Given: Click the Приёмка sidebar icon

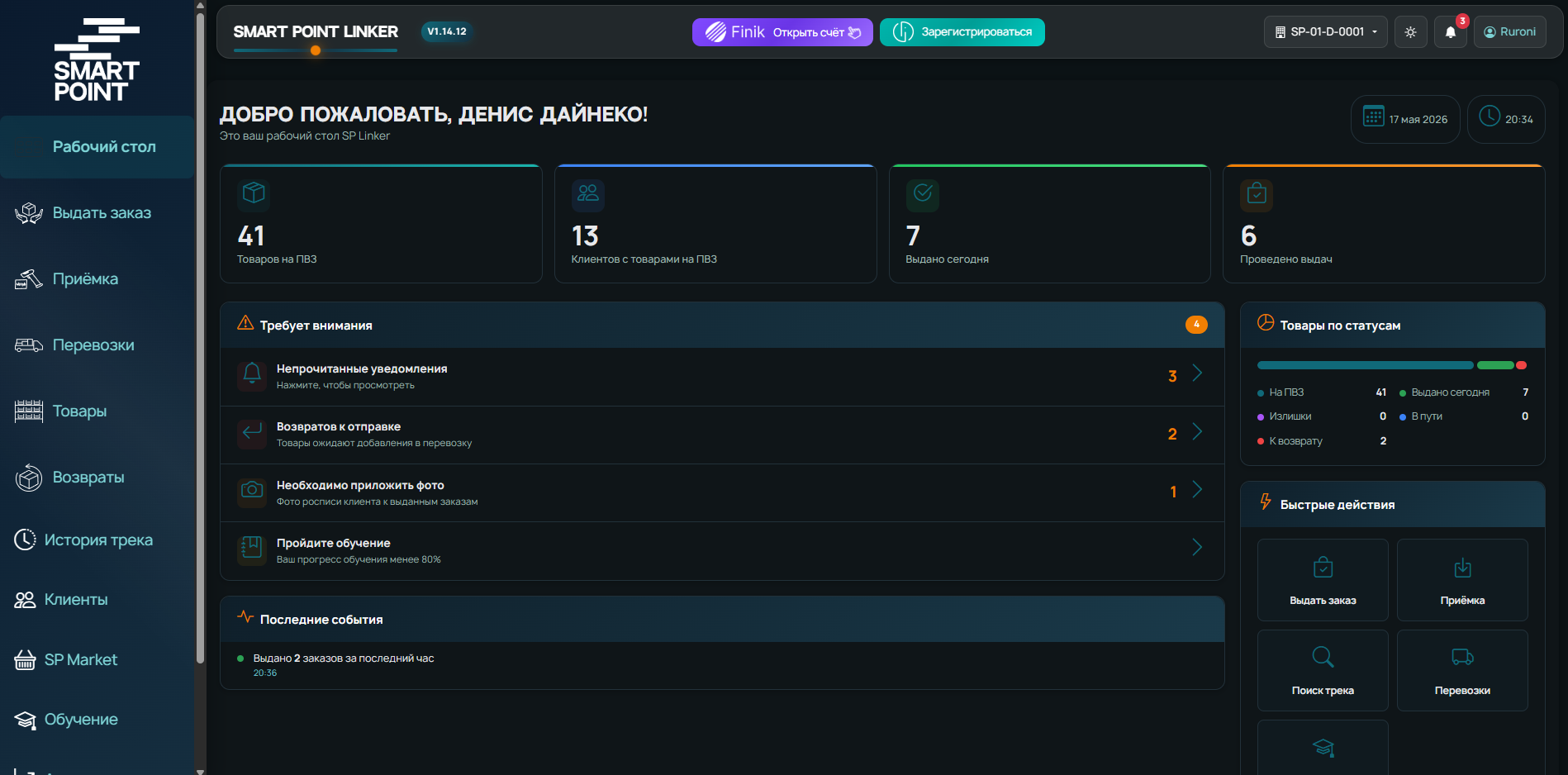Looking at the screenshot, I should pyautogui.click(x=29, y=279).
